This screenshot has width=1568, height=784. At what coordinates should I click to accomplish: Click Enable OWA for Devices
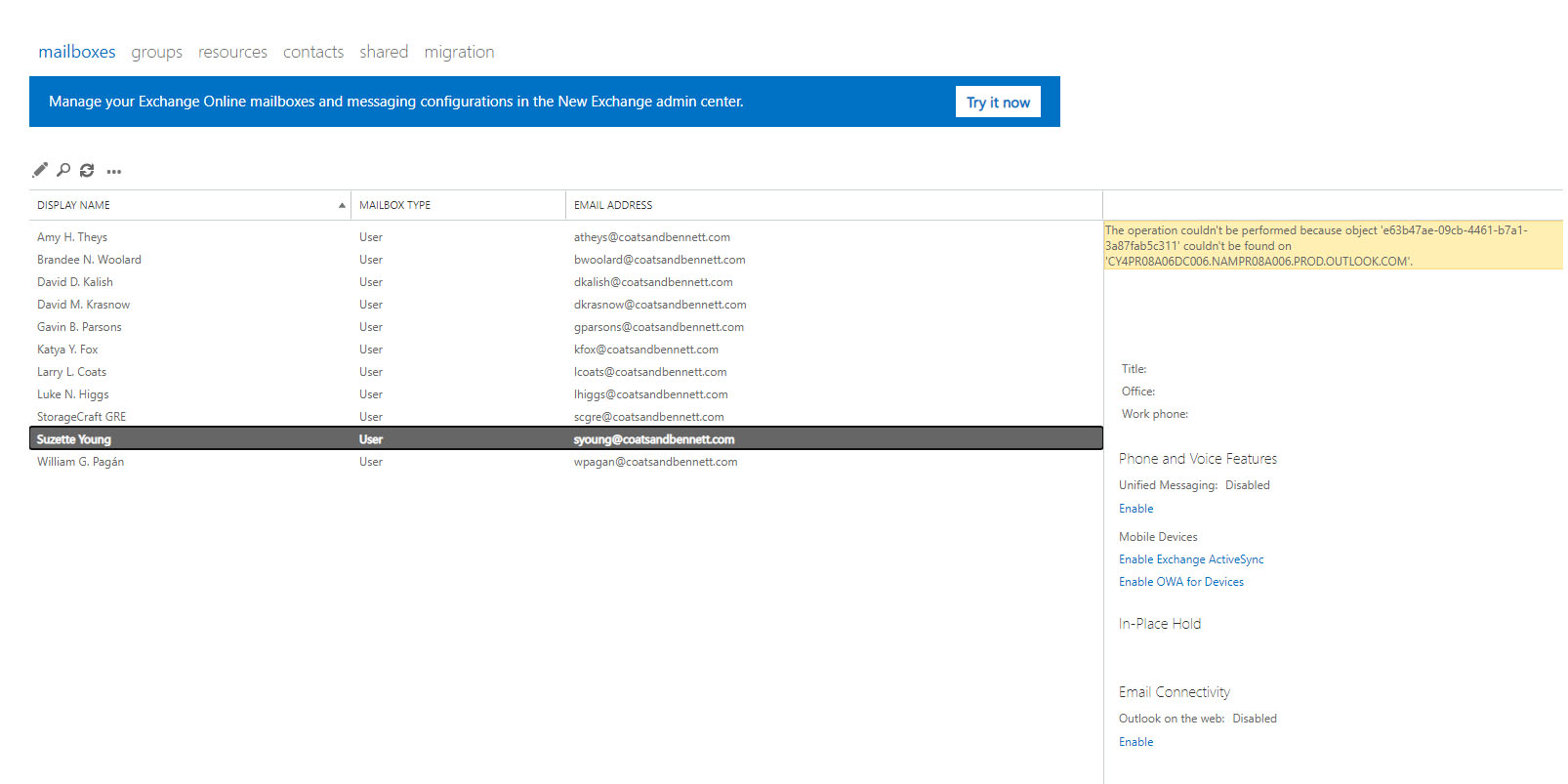1181,582
